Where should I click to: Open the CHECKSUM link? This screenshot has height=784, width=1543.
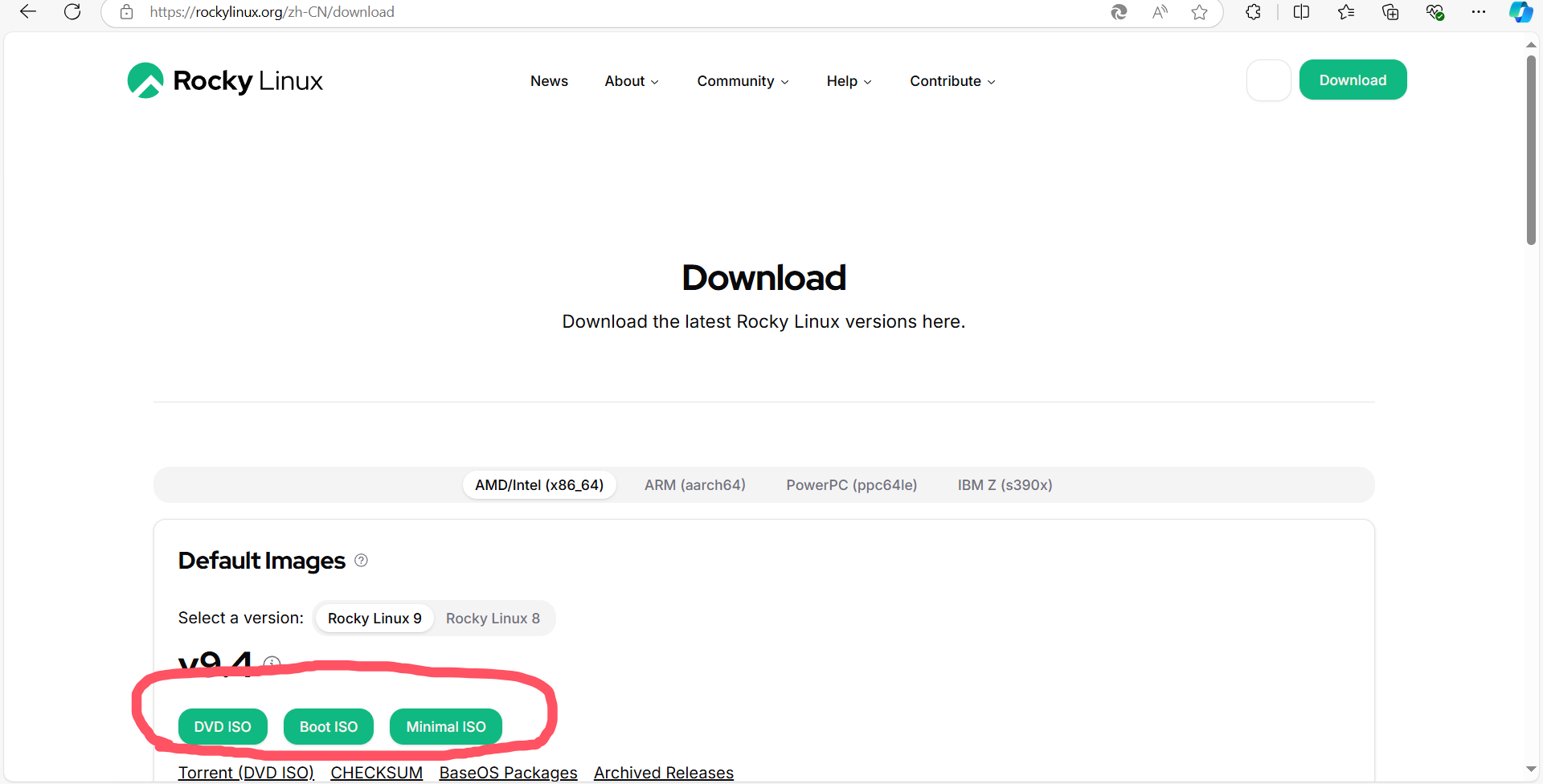click(376, 773)
